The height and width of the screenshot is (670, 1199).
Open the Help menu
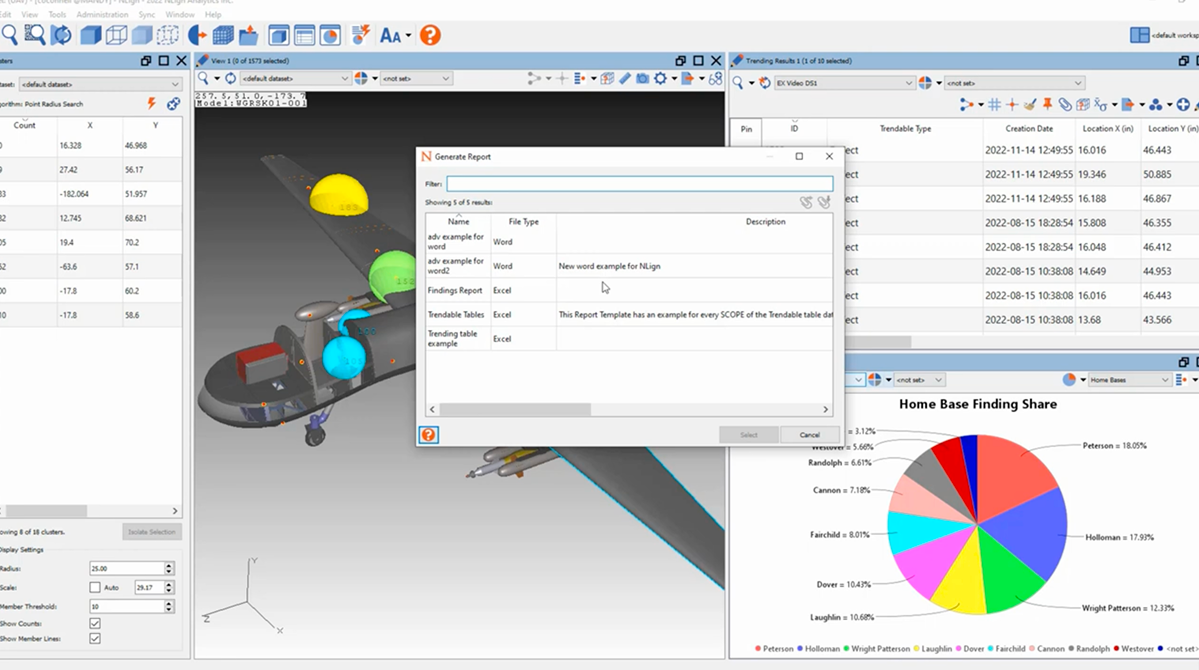click(213, 15)
